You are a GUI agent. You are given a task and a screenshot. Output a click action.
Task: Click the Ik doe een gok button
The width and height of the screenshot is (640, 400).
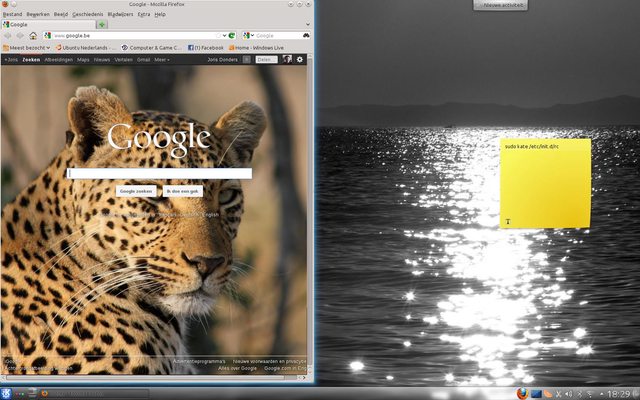(182, 191)
